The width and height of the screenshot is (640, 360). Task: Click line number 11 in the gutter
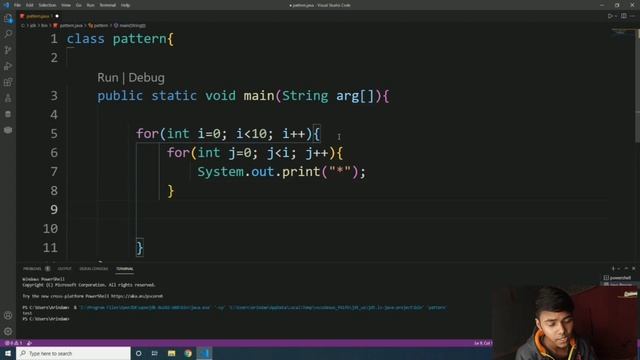[x=50, y=248]
